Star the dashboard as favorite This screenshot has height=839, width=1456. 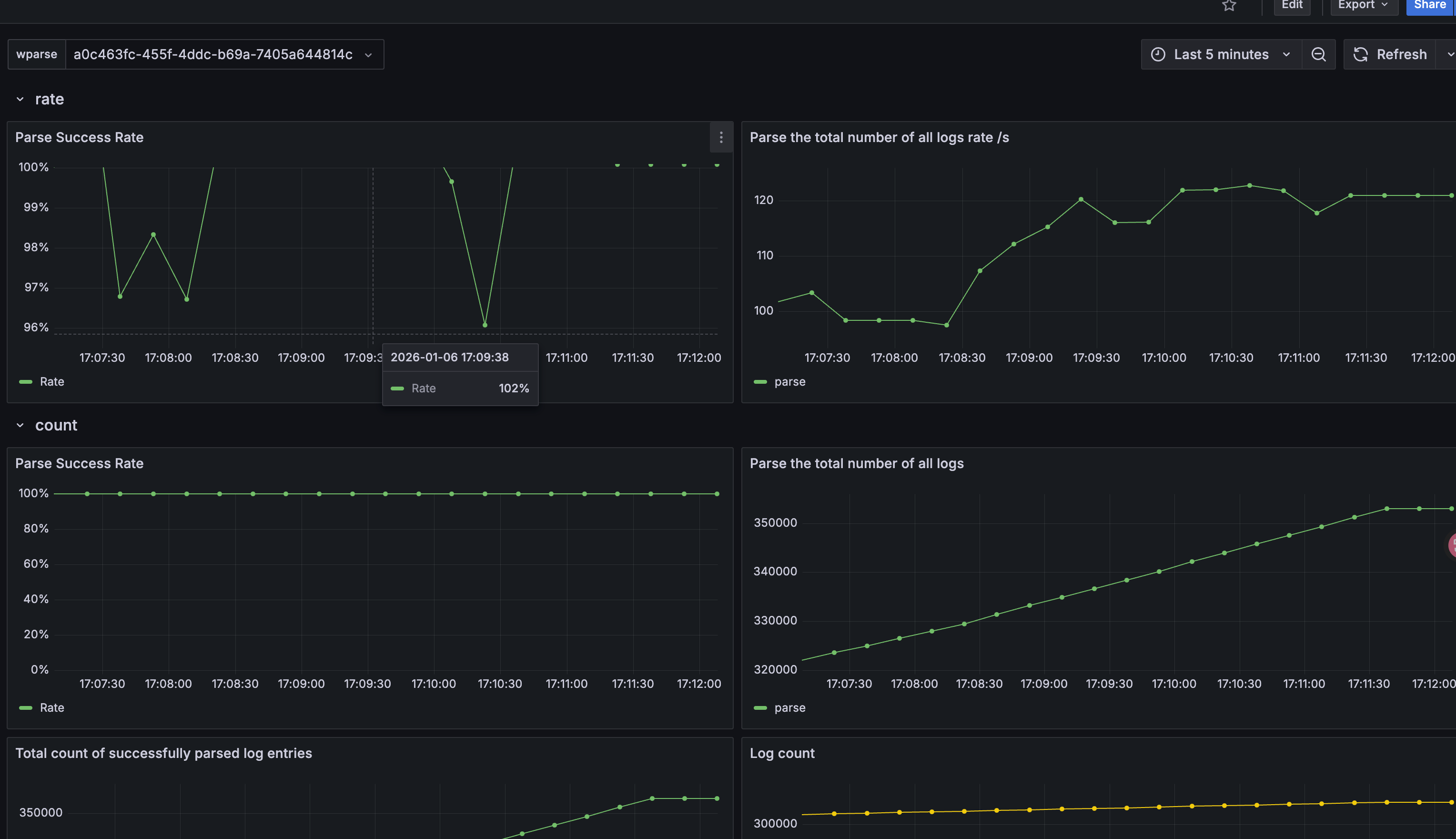coord(1229,6)
